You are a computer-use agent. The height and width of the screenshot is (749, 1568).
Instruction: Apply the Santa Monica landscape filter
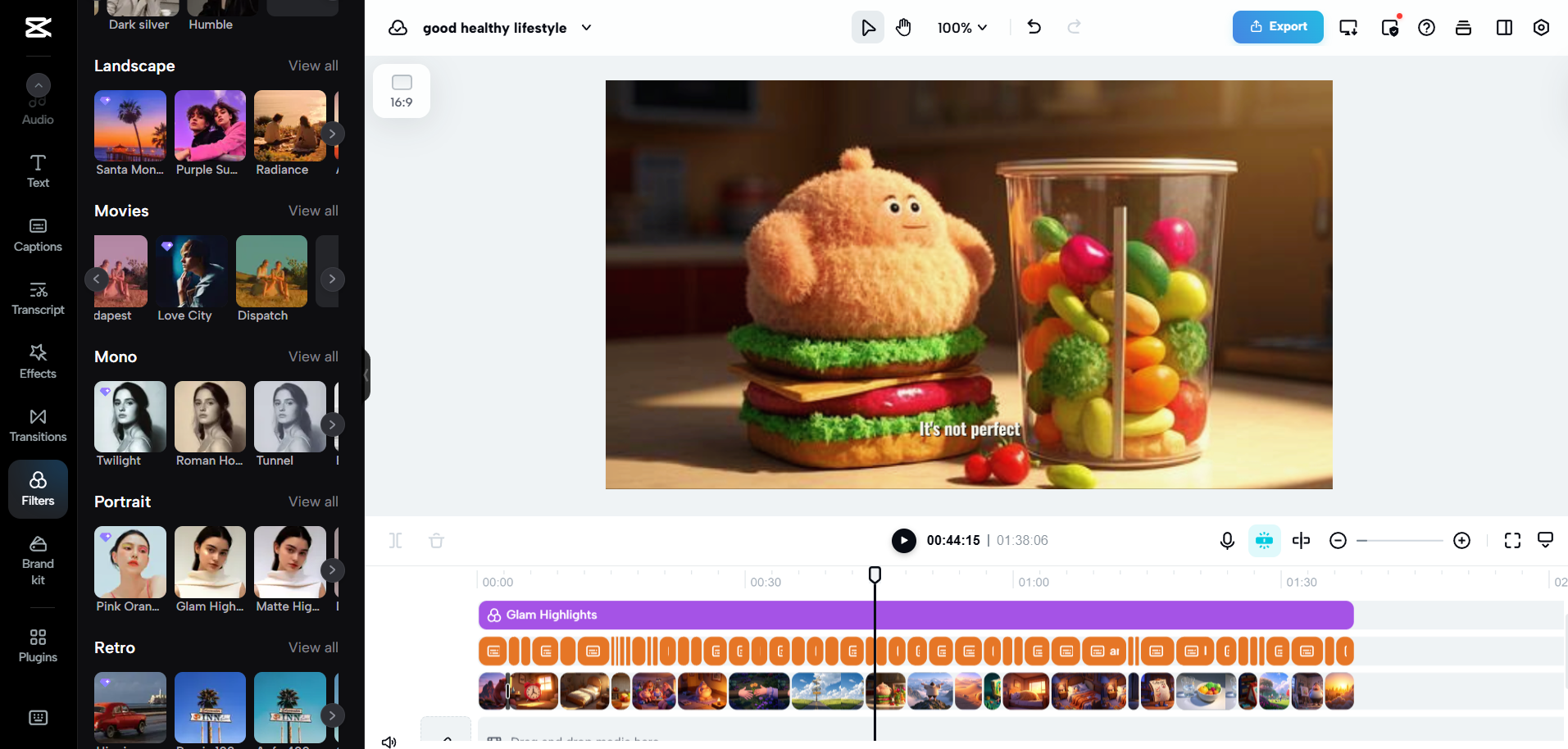130,125
